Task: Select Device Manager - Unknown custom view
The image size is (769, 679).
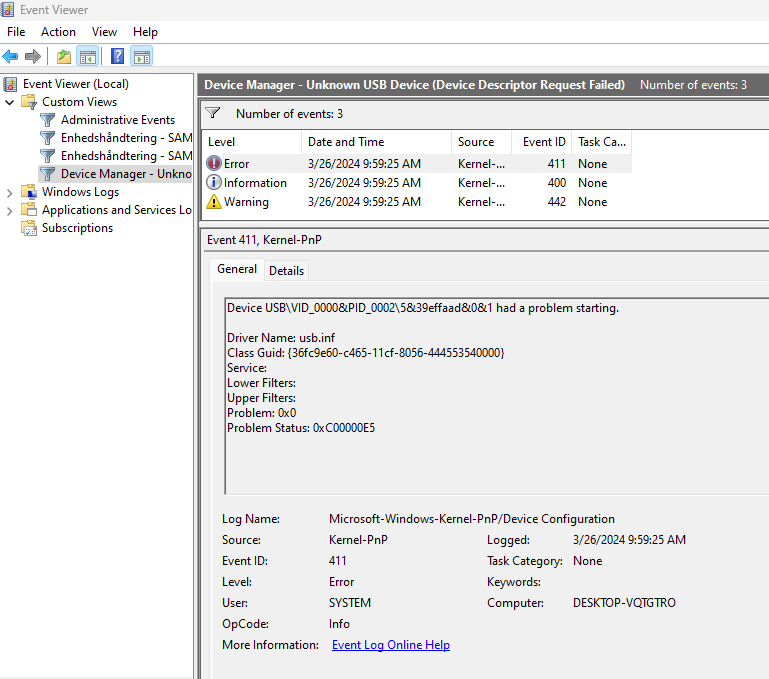Action: click(126, 174)
